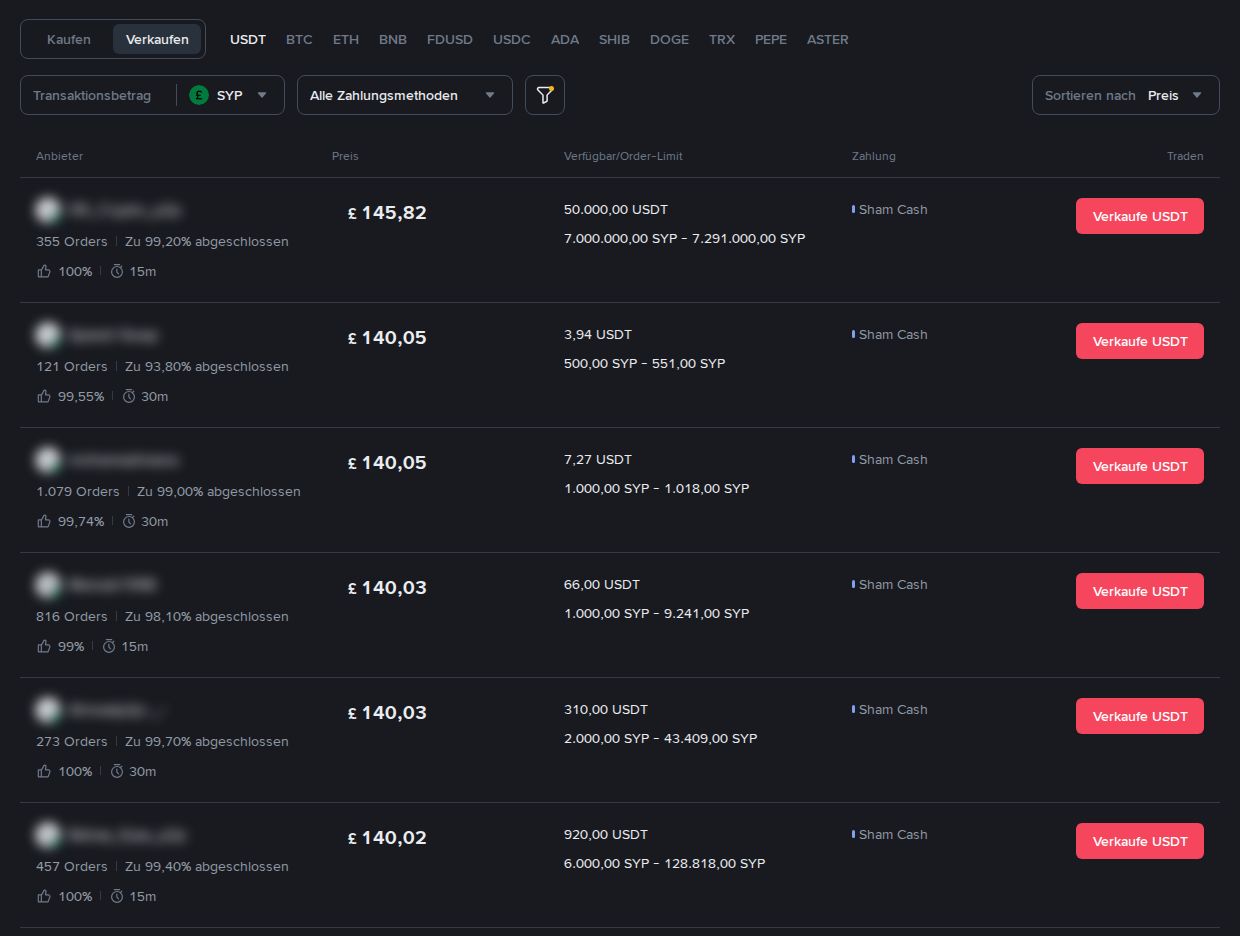Select the USDC coin tab
This screenshot has height=936, width=1240.
512,40
